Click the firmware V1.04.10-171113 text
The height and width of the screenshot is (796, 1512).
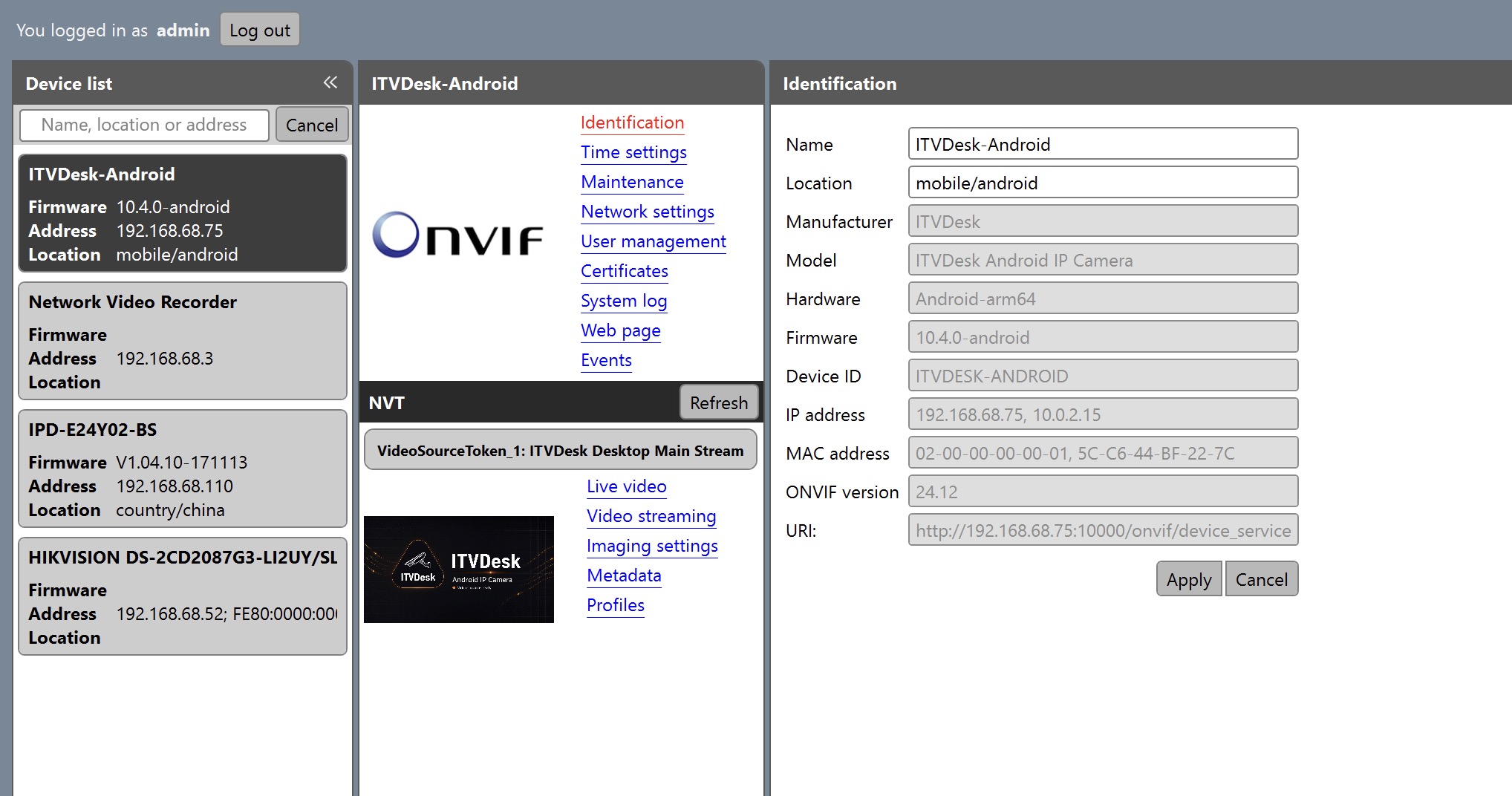coord(182,463)
